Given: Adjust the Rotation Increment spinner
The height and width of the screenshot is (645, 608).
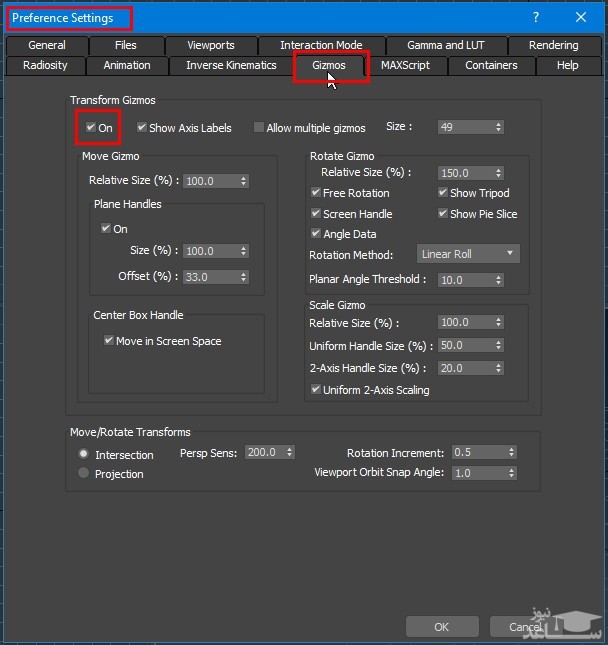Looking at the screenshot, I should click(511, 452).
